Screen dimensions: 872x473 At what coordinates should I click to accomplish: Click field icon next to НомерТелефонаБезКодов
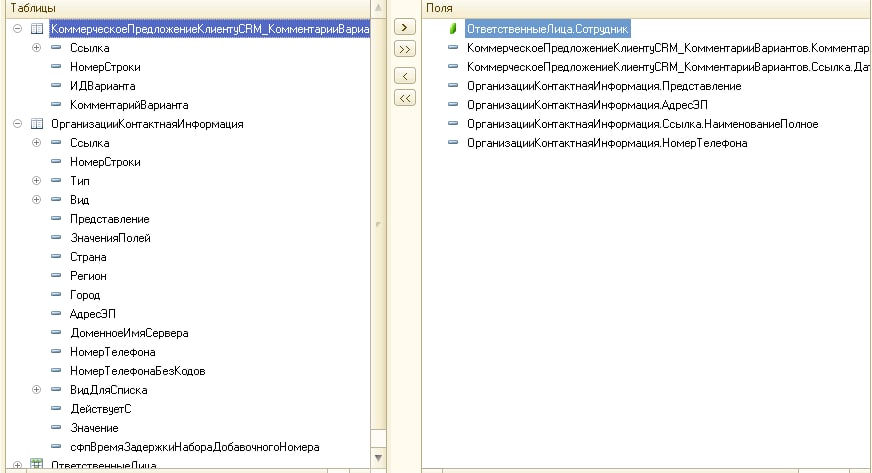56,370
